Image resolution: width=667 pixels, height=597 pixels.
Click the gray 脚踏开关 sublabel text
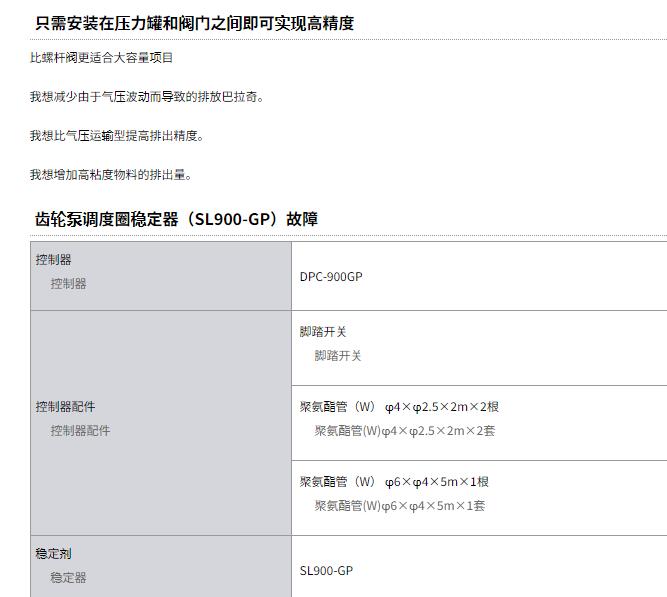coord(338,356)
